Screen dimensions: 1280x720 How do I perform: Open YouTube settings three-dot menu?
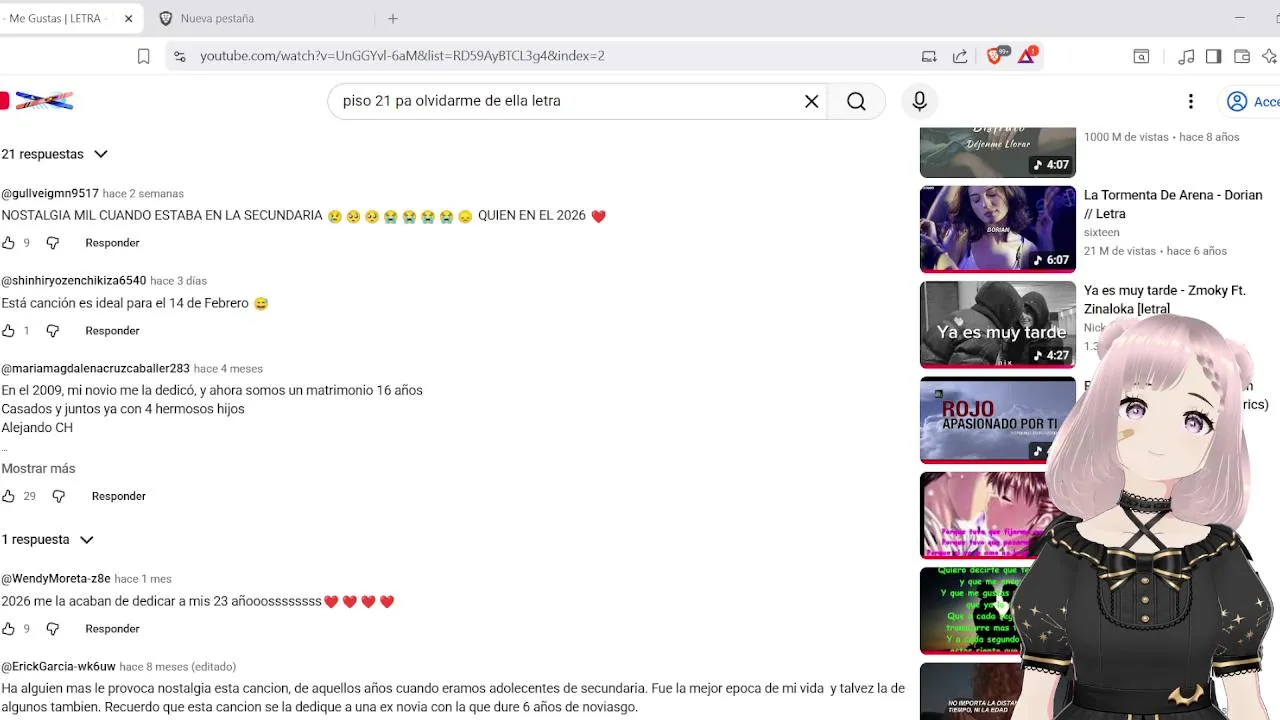[x=1190, y=101]
